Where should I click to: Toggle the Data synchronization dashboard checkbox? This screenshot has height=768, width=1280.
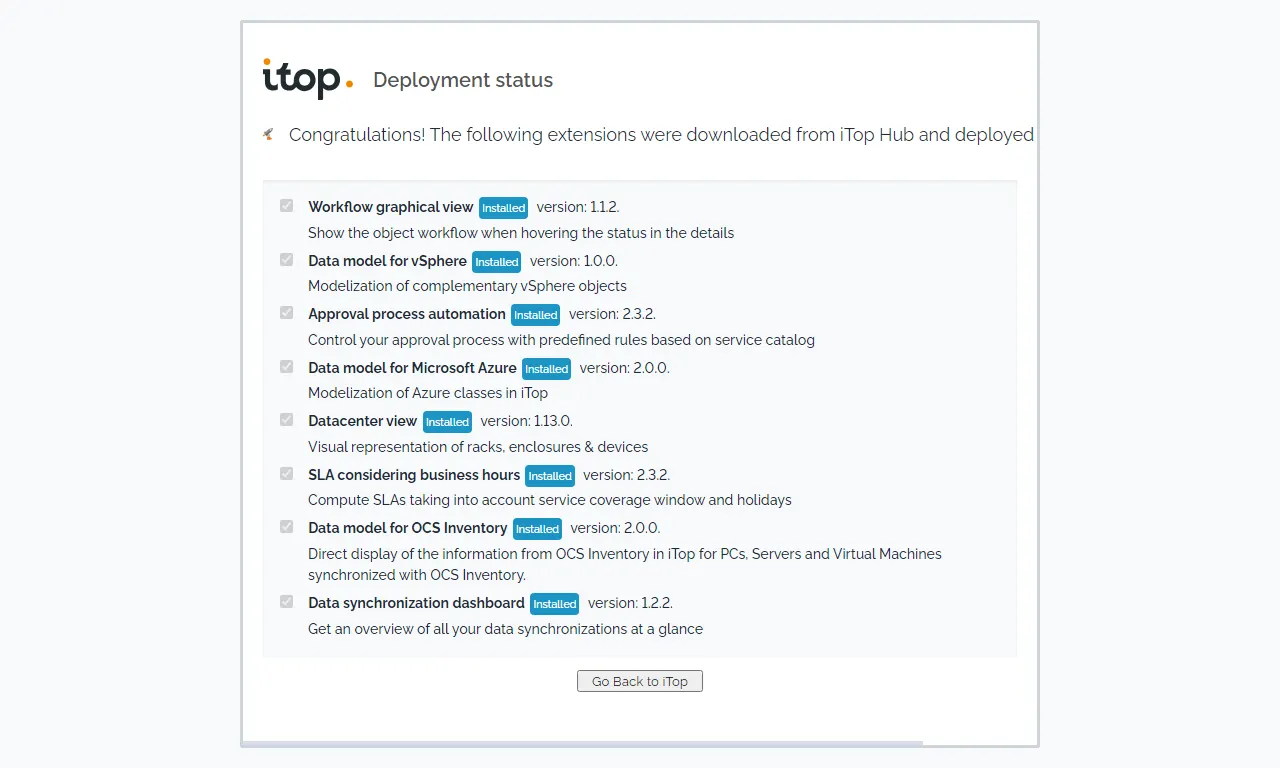pos(287,602)
